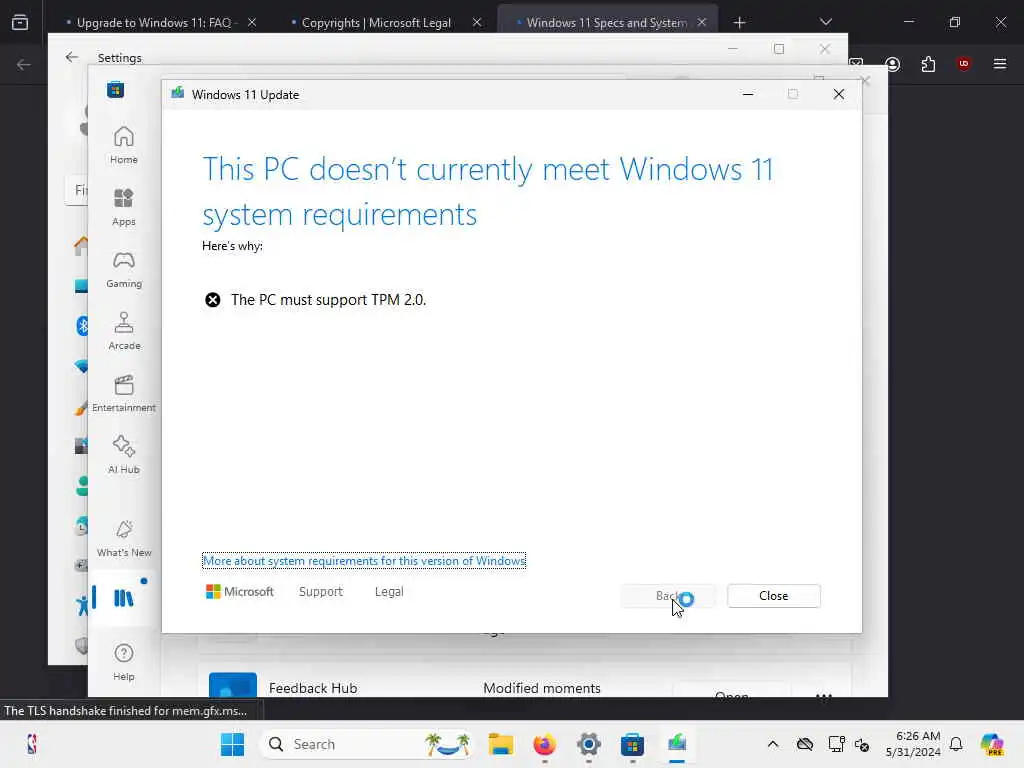
Task: Click the 'Modified moments' text
Action: point(541,688)
